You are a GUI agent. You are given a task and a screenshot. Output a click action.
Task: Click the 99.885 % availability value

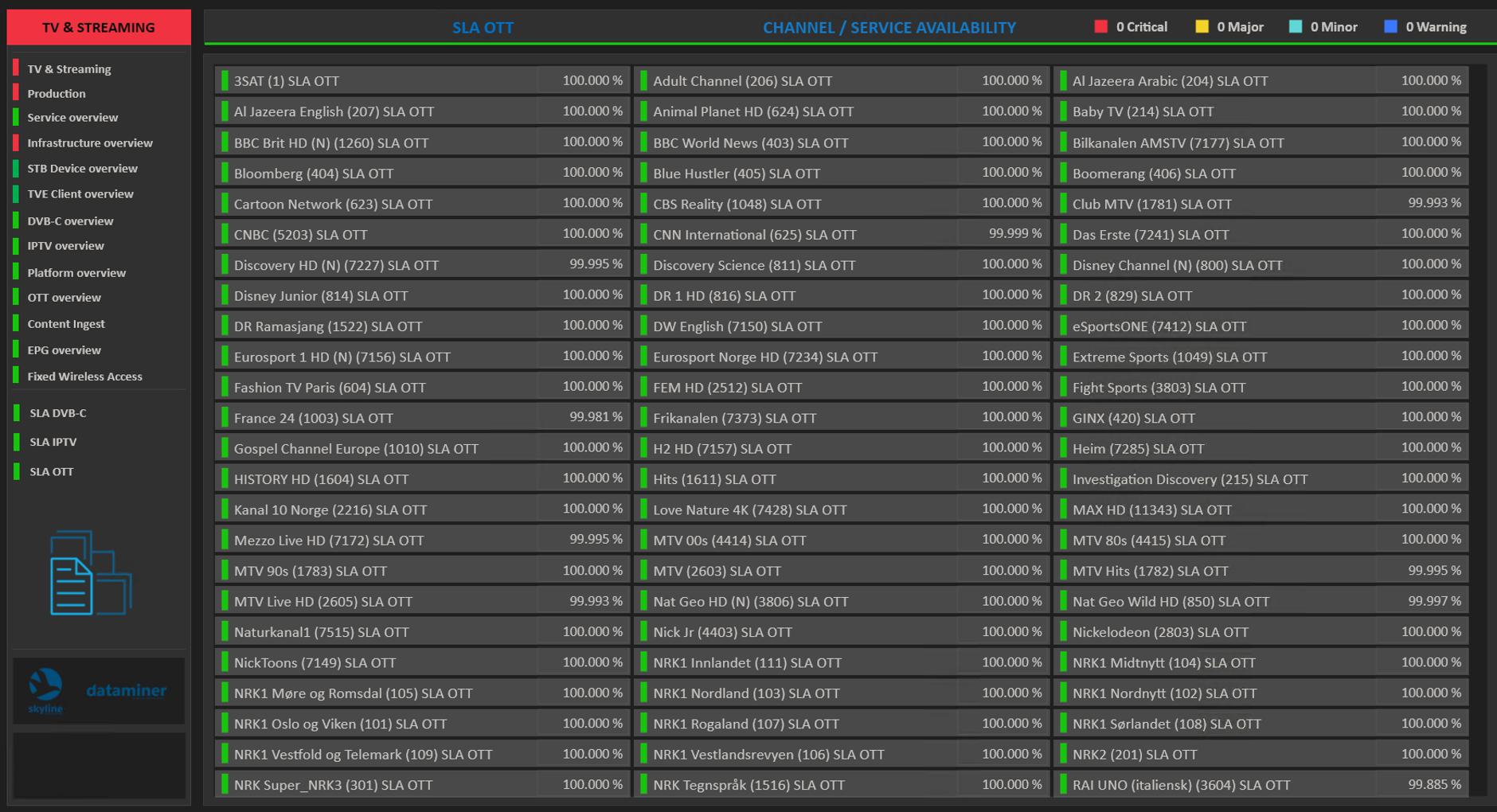[1434, 784]
